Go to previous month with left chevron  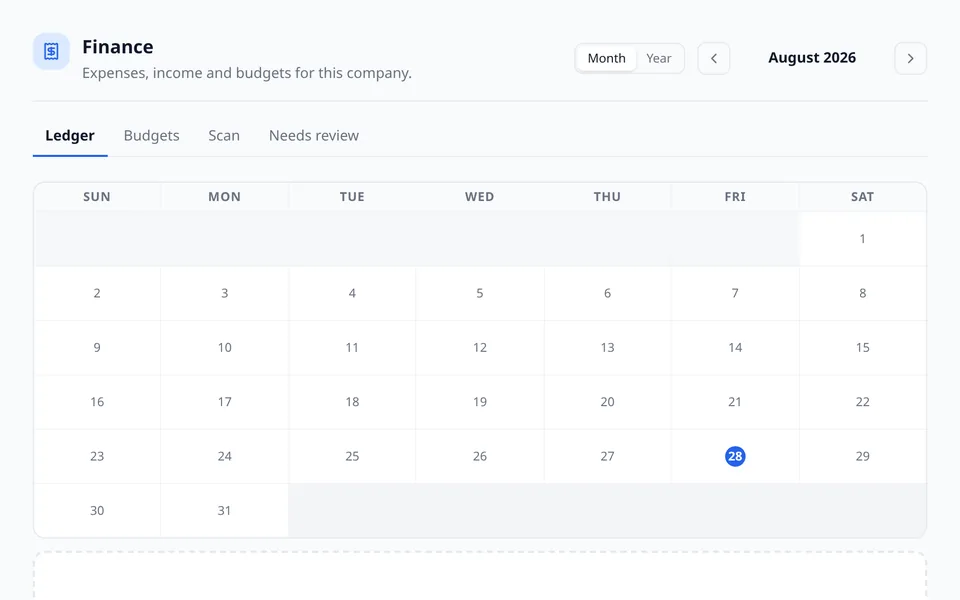tap(714, 59)
